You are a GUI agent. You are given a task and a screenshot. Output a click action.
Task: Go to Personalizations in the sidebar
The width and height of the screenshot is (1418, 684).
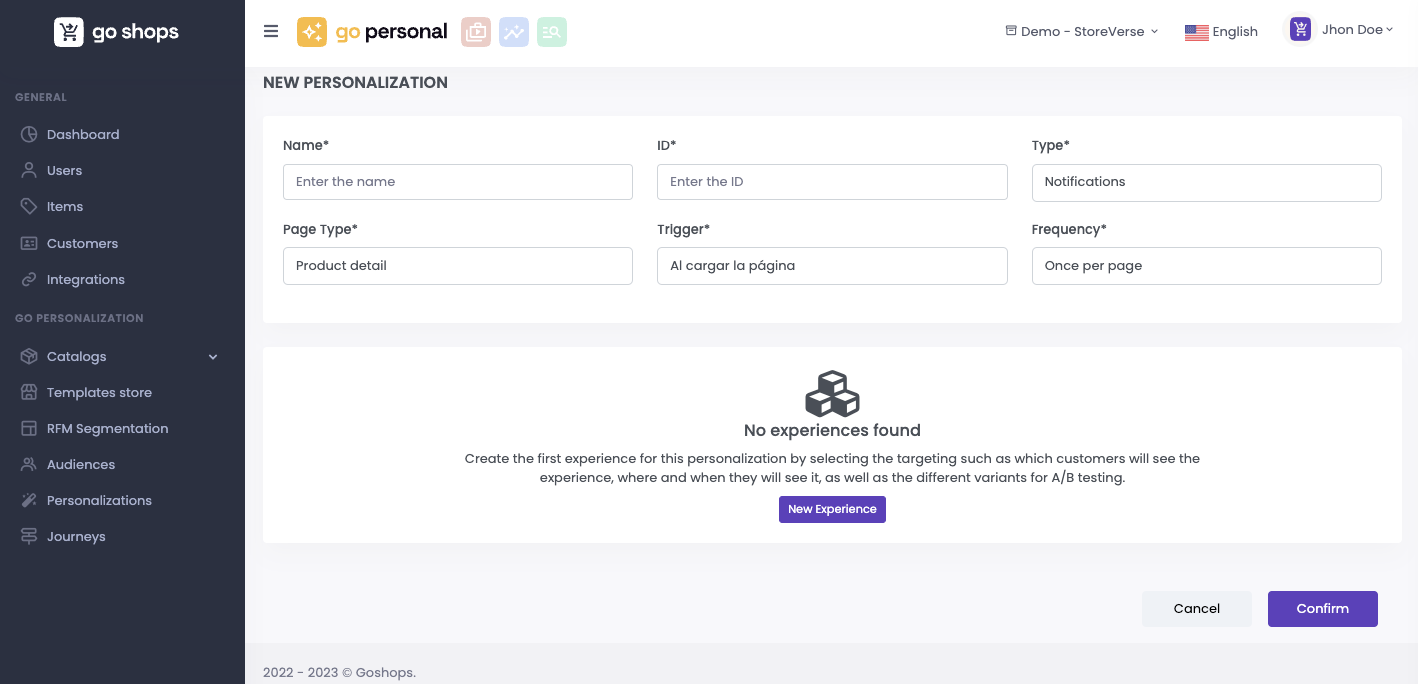(x=99, y=500)
